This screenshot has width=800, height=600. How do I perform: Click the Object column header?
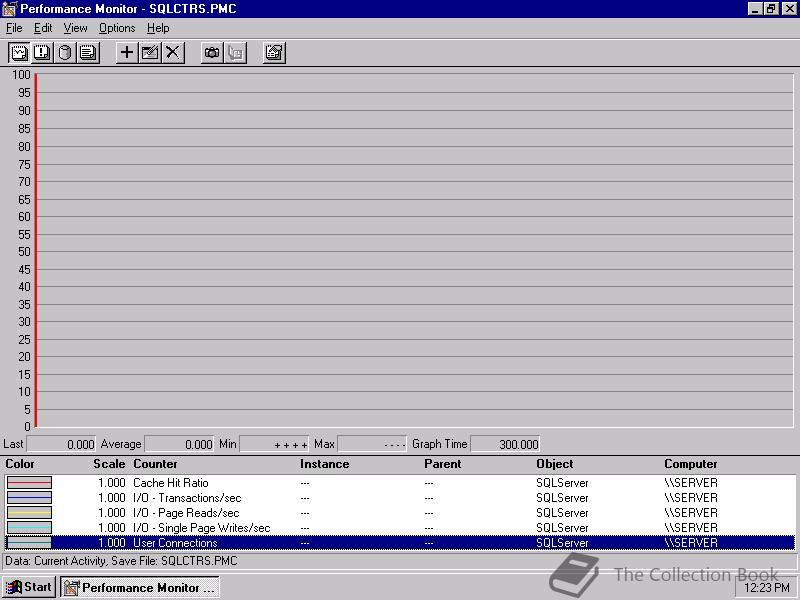coord(555,464)
